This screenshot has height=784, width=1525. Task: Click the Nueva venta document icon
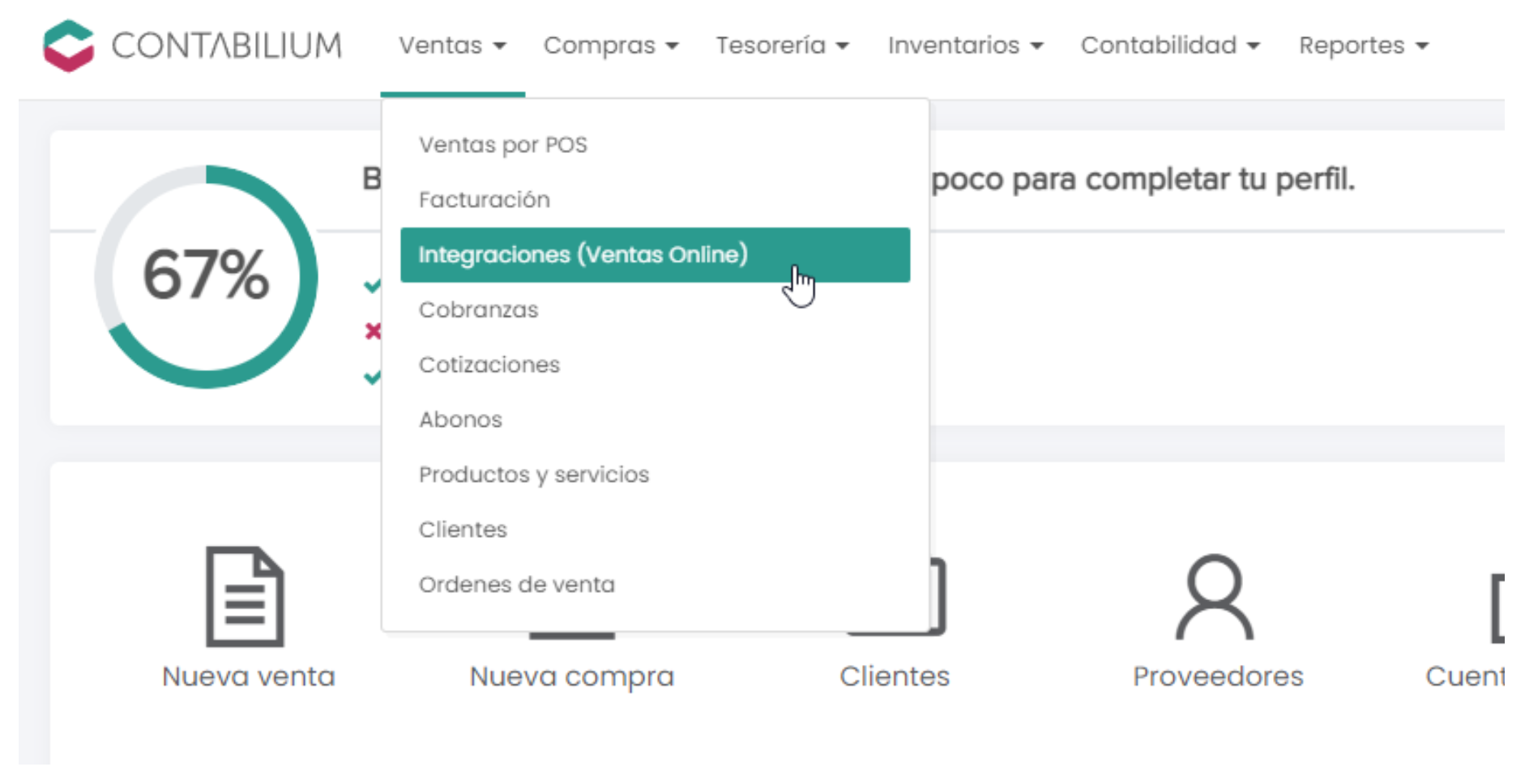[245, 596]
